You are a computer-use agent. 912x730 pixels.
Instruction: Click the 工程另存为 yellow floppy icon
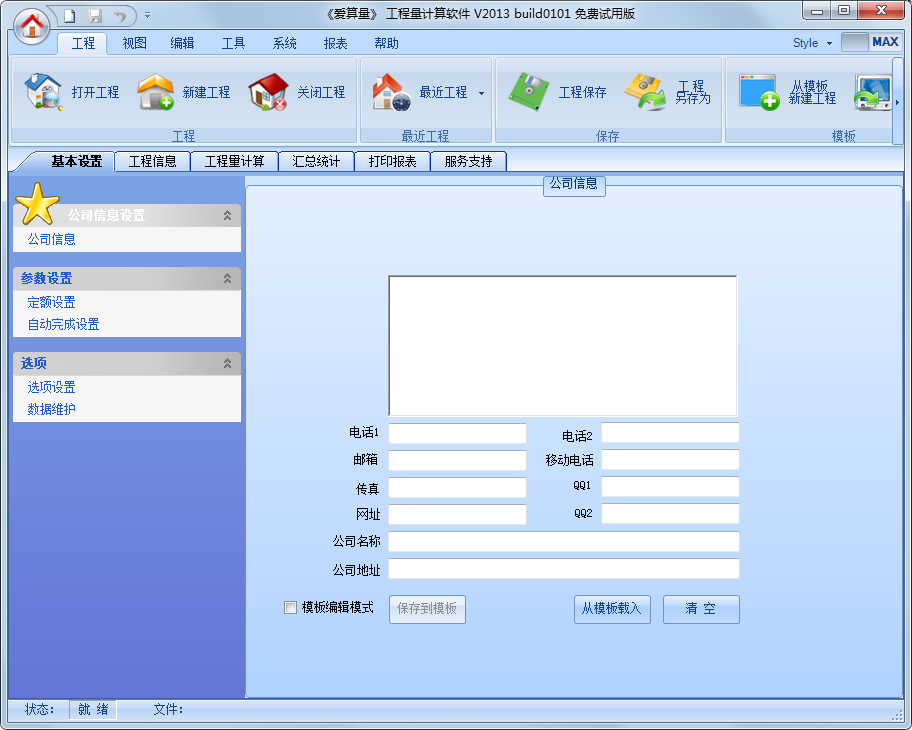(x=645, y=92)
